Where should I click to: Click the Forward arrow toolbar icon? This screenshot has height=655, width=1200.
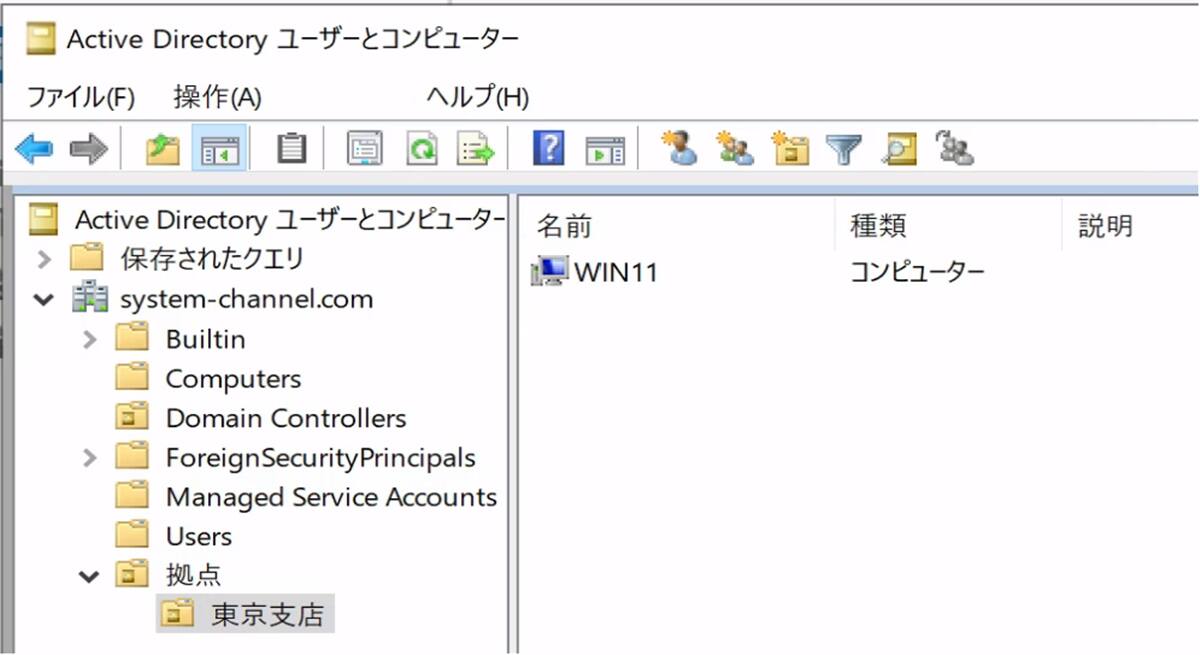pyautogui.click(x=88, y=150)
